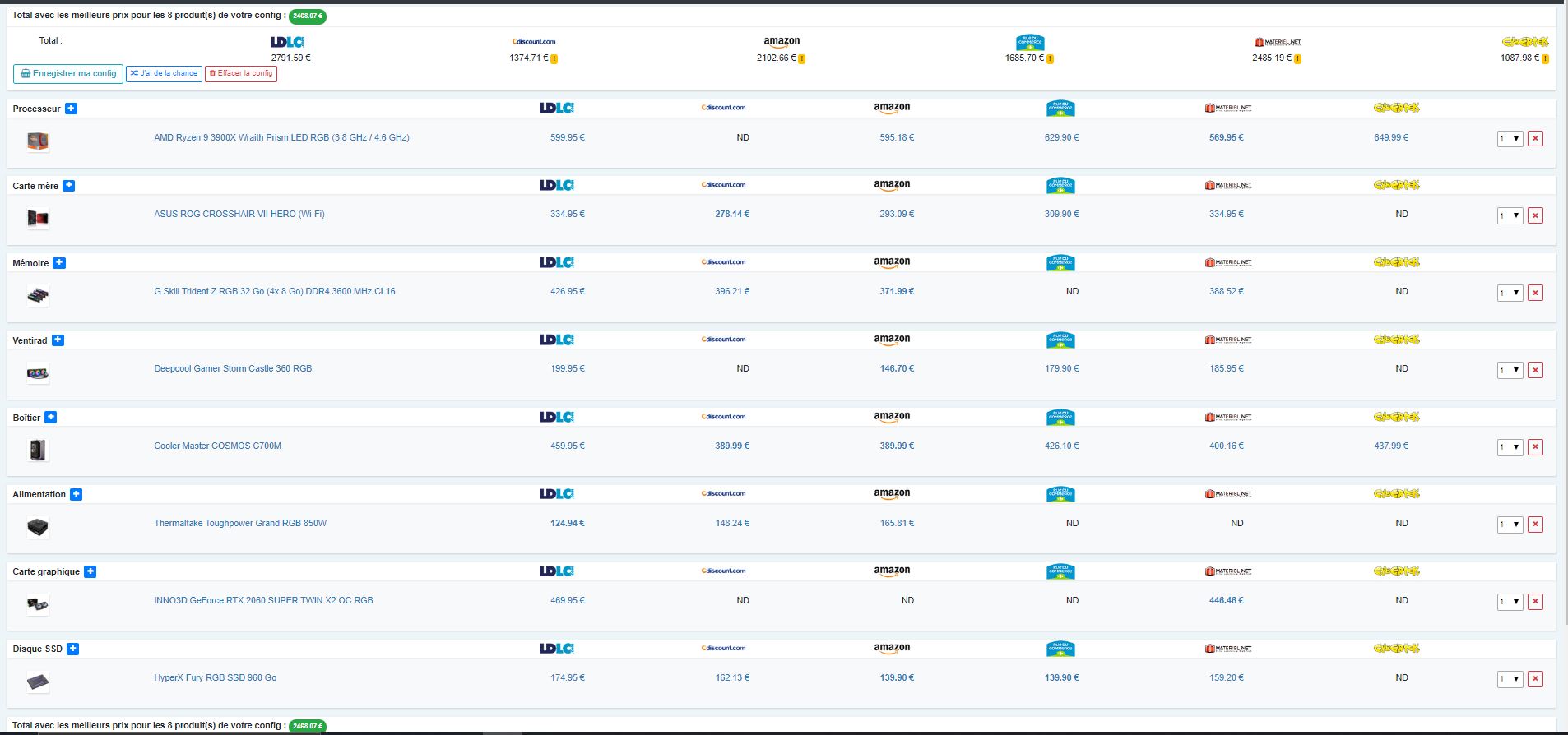This screenshot has height=735, width=1568.
Task: Click Amazon price 146.70 € for Deepcool cooler
Action: [x=897, y=368]
